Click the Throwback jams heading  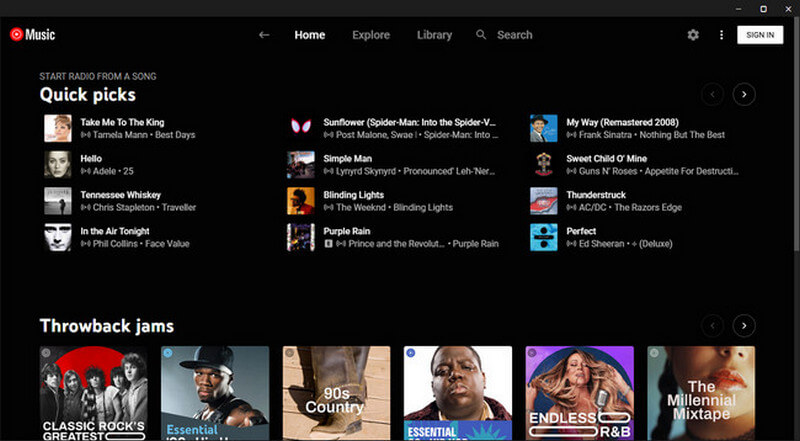tap(107, 326)
